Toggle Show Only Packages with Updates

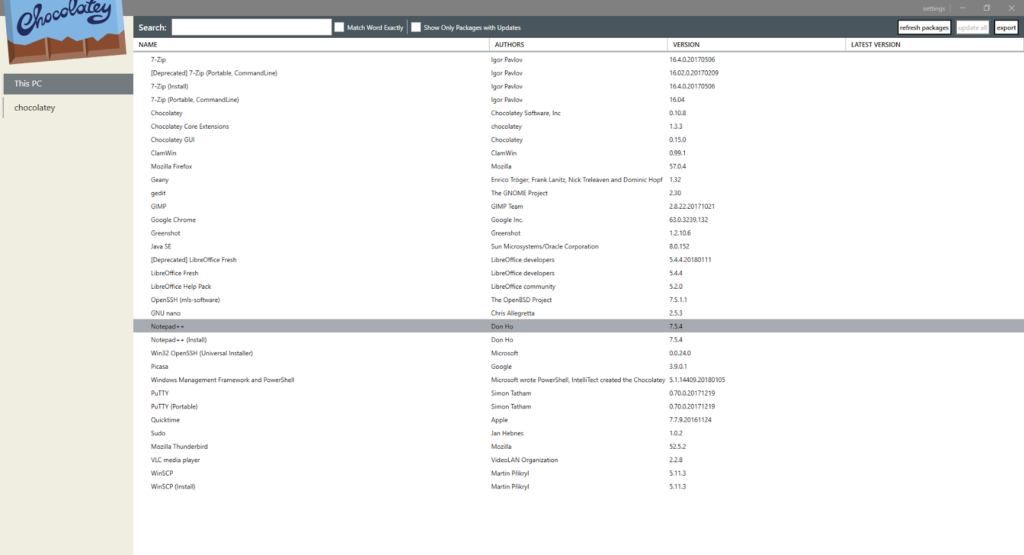415,27
